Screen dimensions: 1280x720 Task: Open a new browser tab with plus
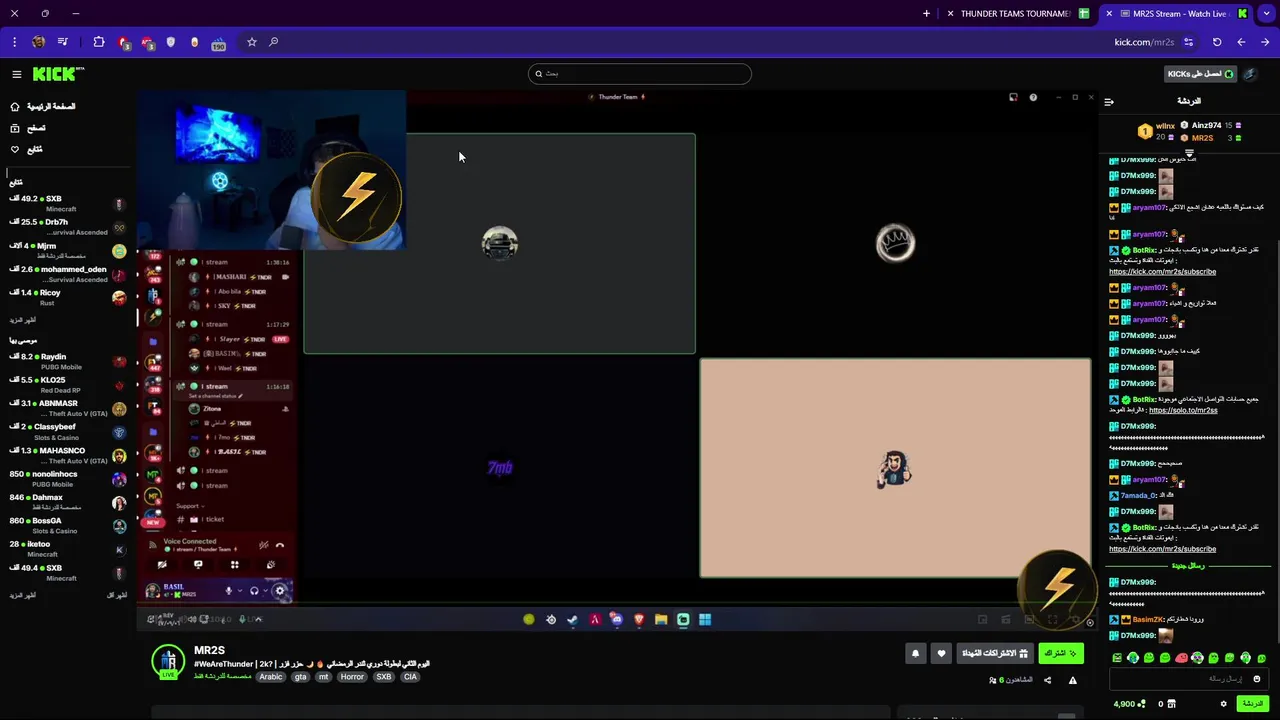(926, 14)
